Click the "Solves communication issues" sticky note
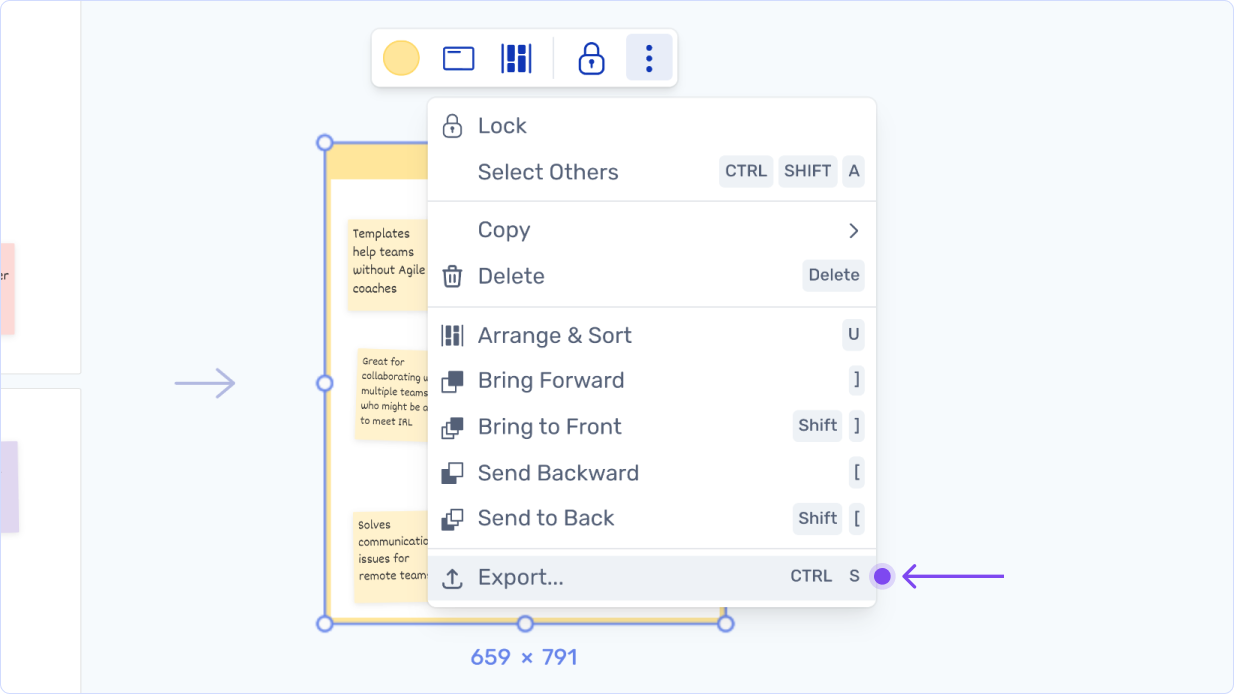Viewport: 1234px width, 694px height. (x=392, y=555)
